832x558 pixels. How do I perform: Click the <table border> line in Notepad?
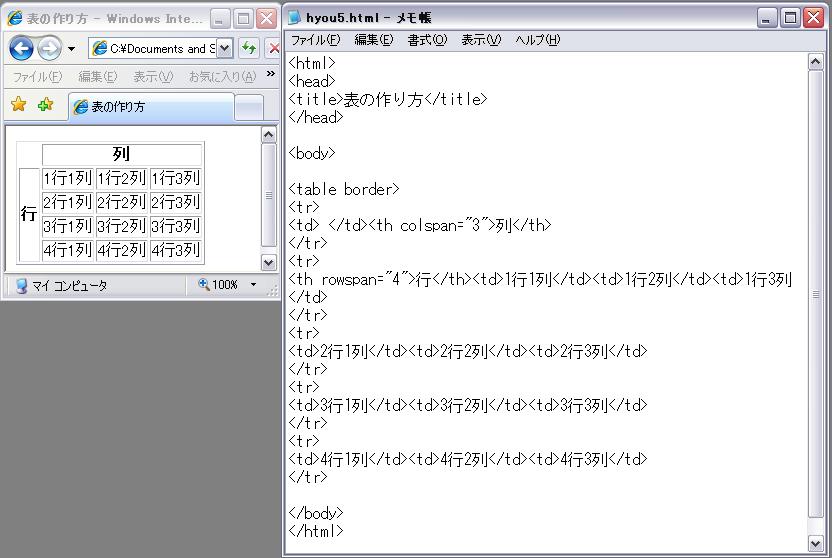pos(344,189)
